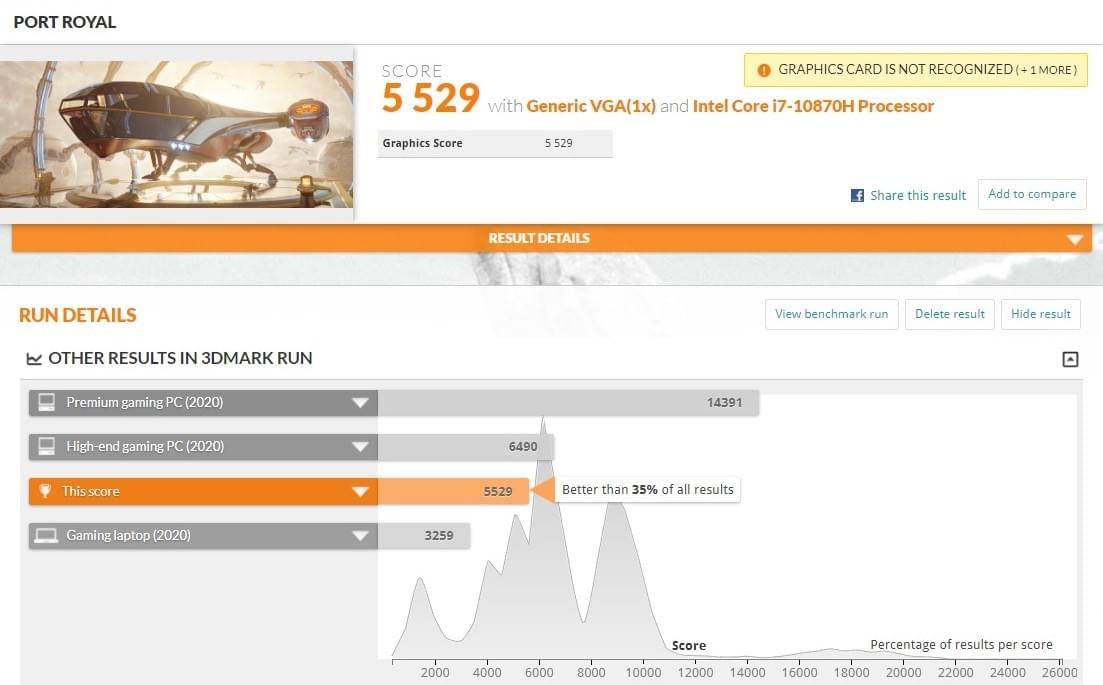Screen dimensions: 1103x685
Task: Expand the Gaming laptop (2020) dropdown arrow
Action: (x=360, y=536)
